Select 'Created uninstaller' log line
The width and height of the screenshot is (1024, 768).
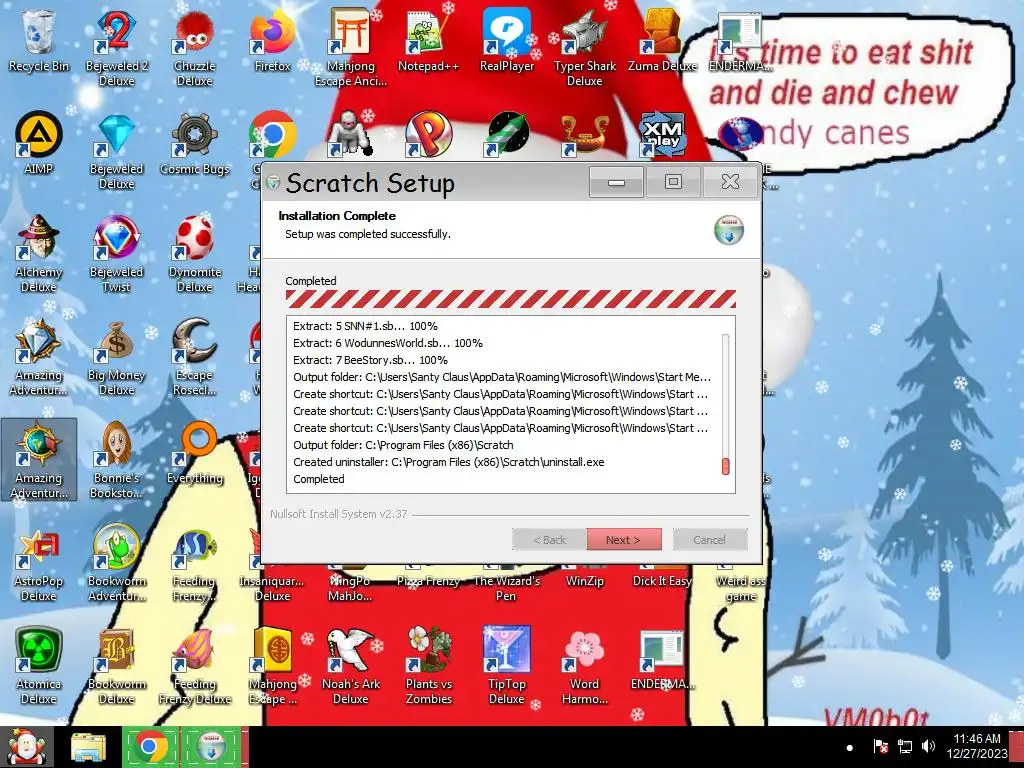click(449, 462)
